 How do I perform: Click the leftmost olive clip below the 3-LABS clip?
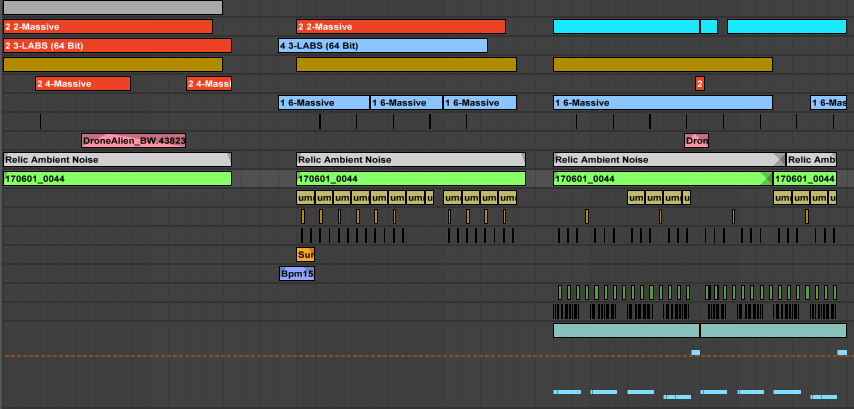click(x=112, y=65)
